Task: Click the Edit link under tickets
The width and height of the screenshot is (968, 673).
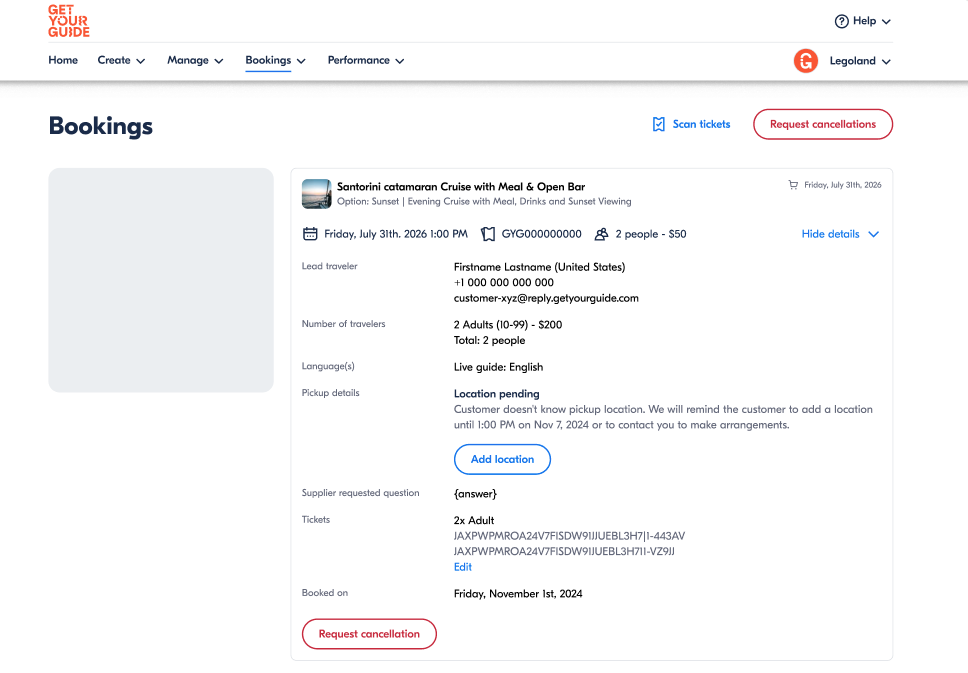Action: point(463,567)
